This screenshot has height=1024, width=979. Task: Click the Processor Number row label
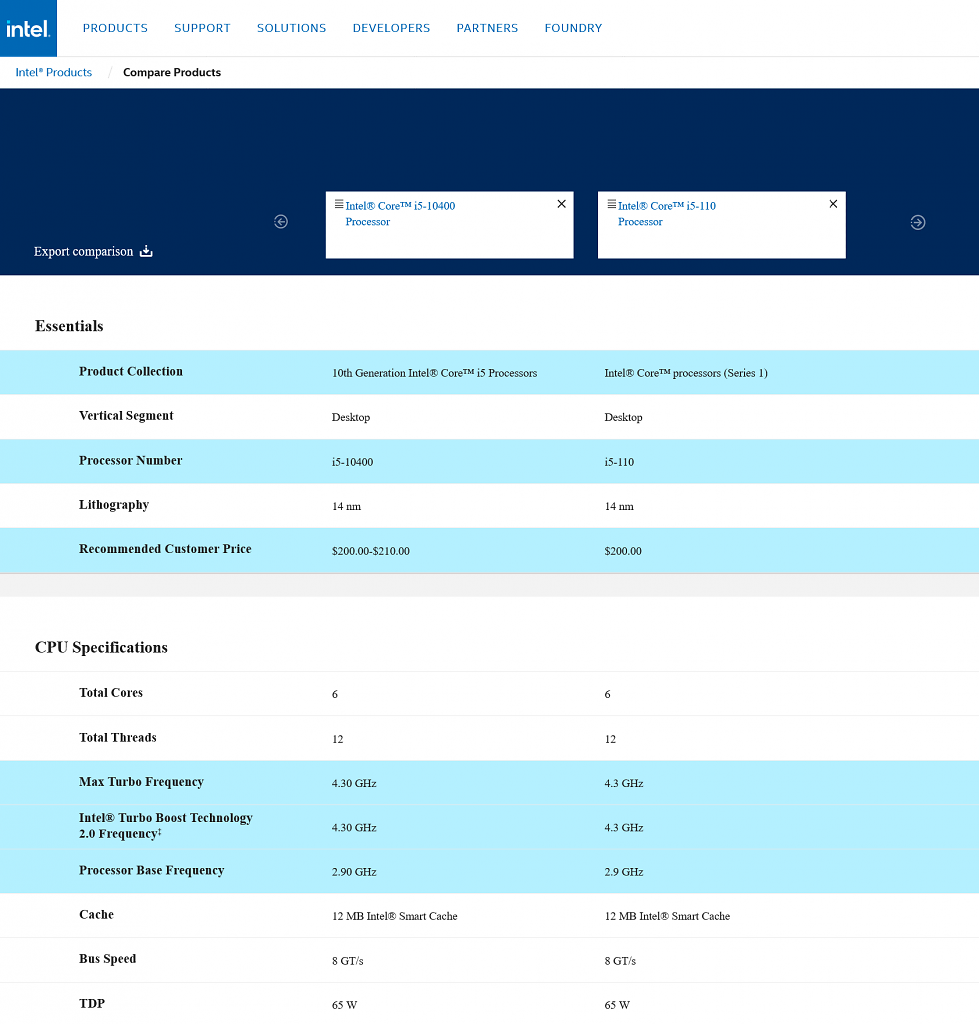(131, 460)
